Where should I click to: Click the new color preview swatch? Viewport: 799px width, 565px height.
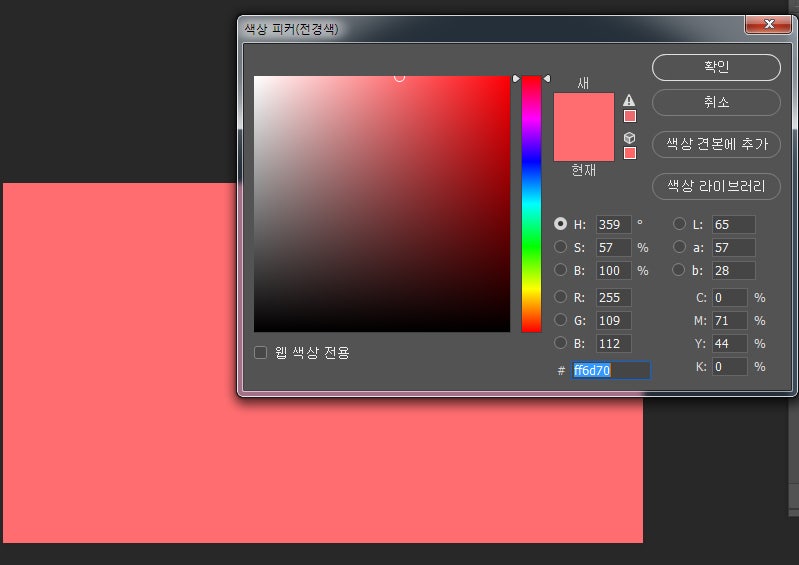click(583, 110)
